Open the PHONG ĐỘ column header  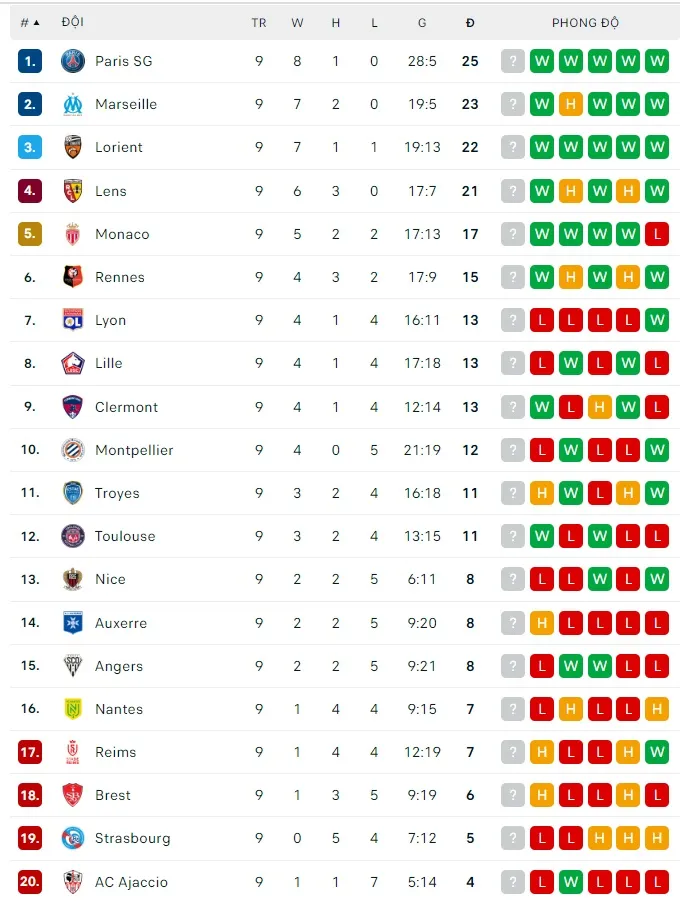point(586,22)
